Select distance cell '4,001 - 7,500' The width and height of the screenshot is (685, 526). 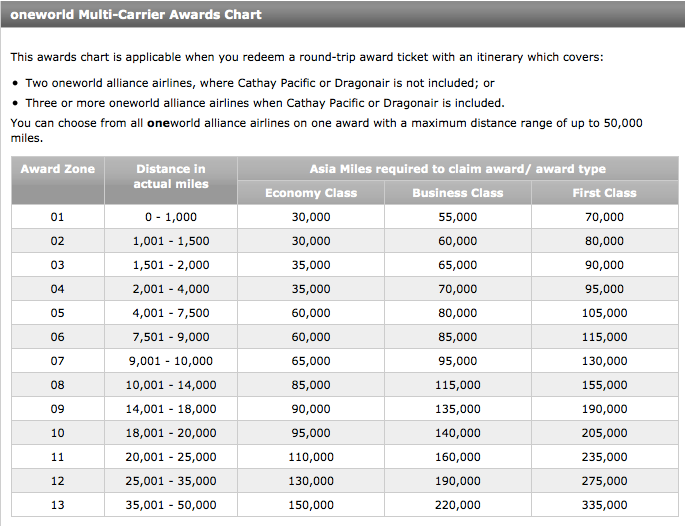click(171, 313)
